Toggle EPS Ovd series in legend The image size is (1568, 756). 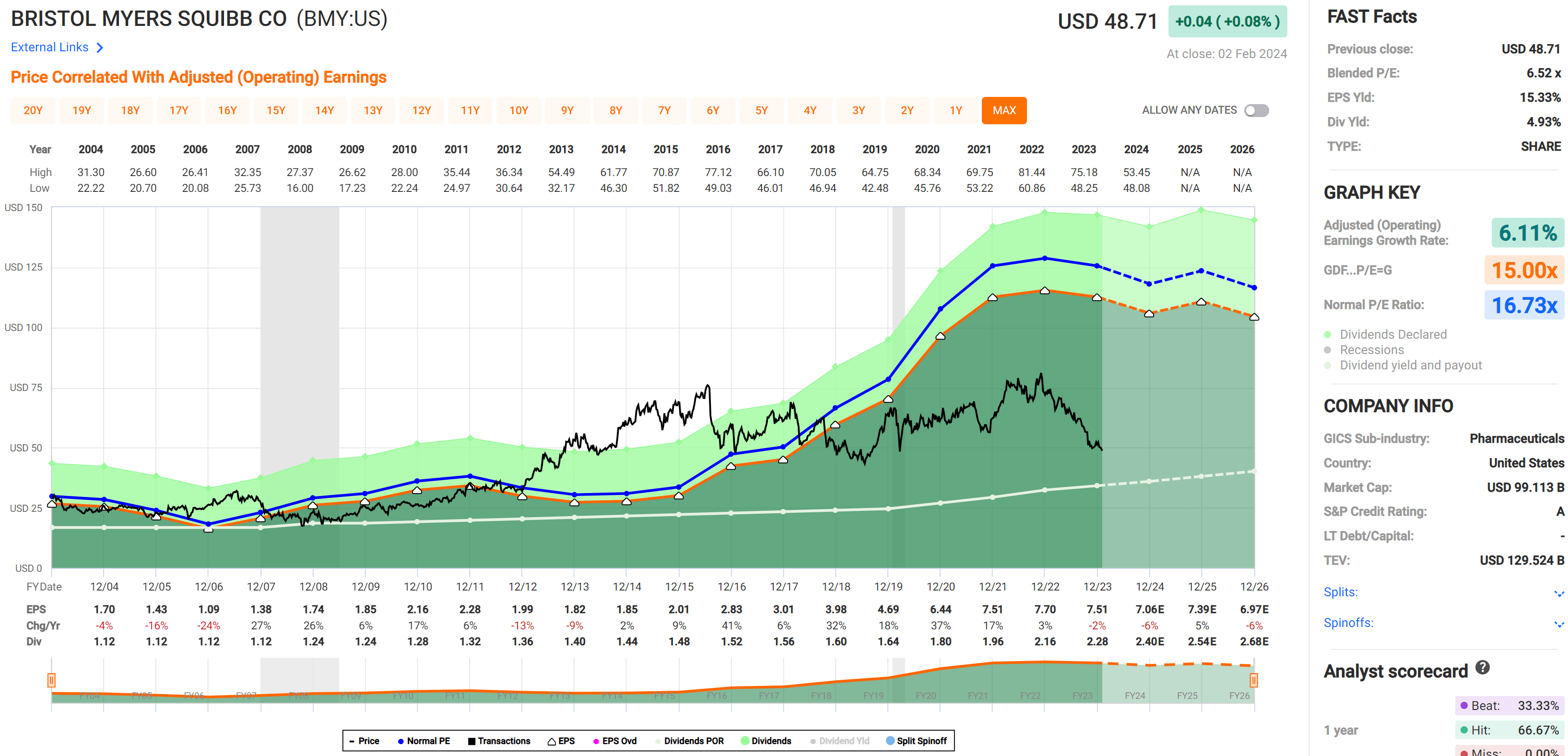(615, 741)
